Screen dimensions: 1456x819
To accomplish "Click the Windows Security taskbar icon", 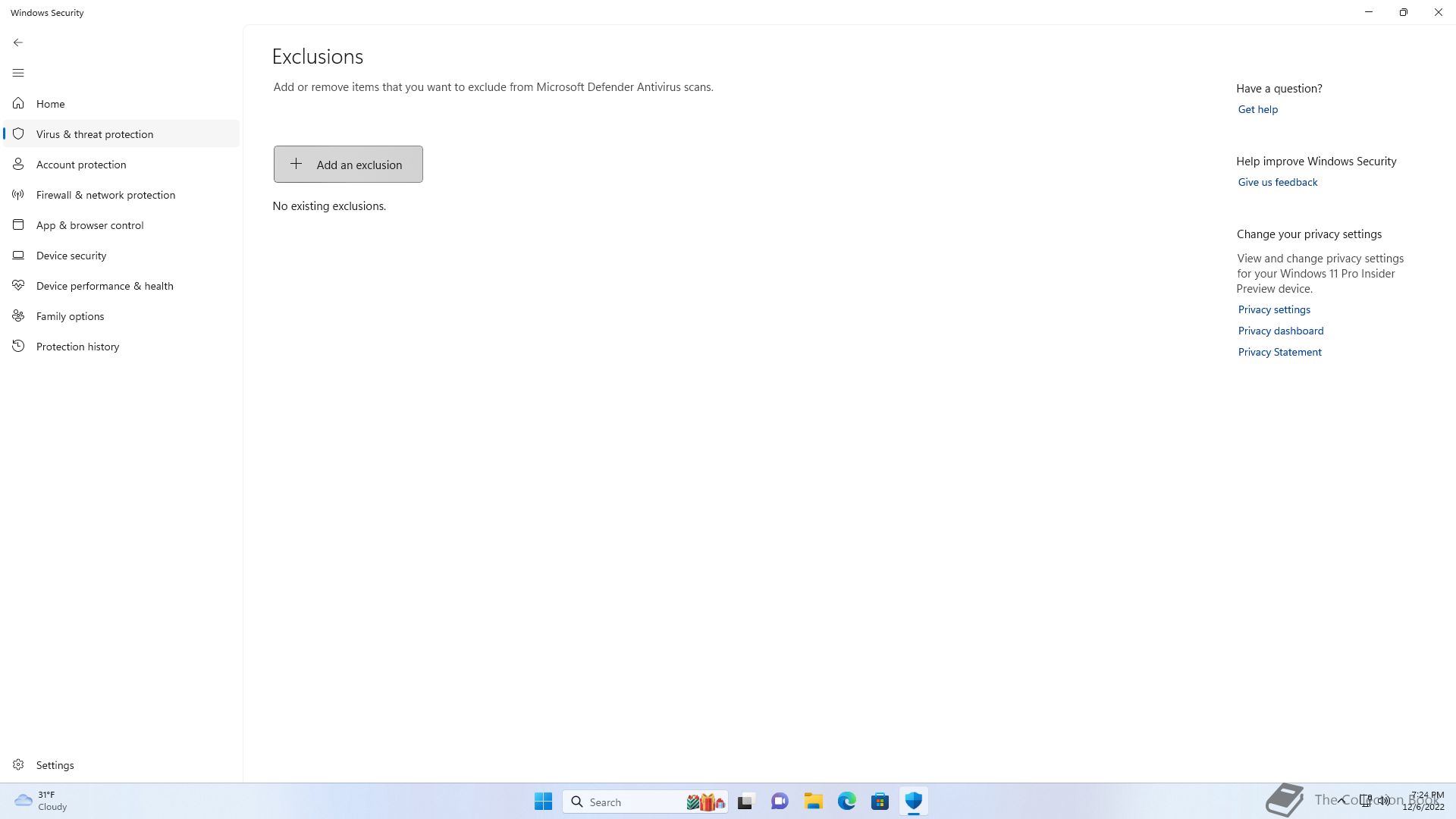I will (x=913, y=802).
